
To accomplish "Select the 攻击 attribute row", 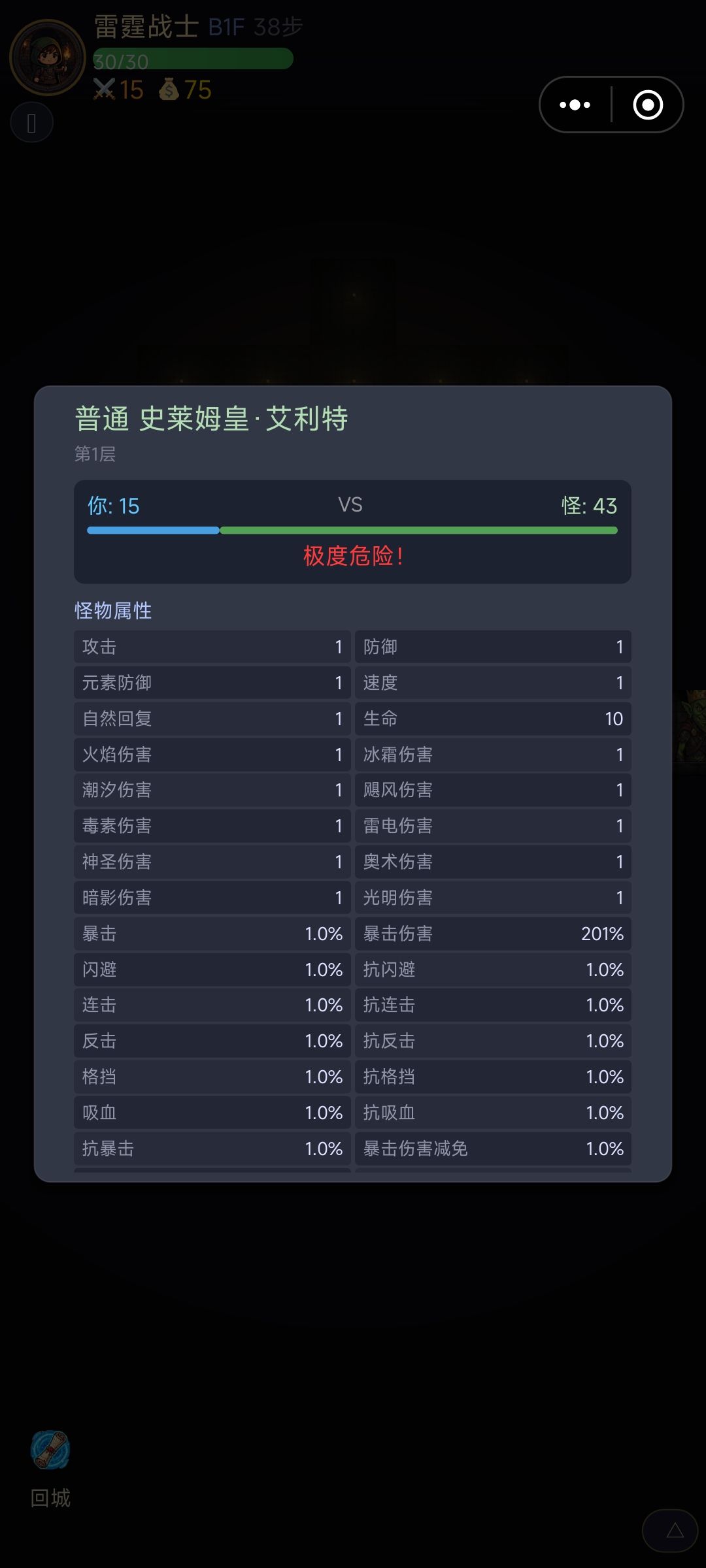I will click(x=212, y=647).
